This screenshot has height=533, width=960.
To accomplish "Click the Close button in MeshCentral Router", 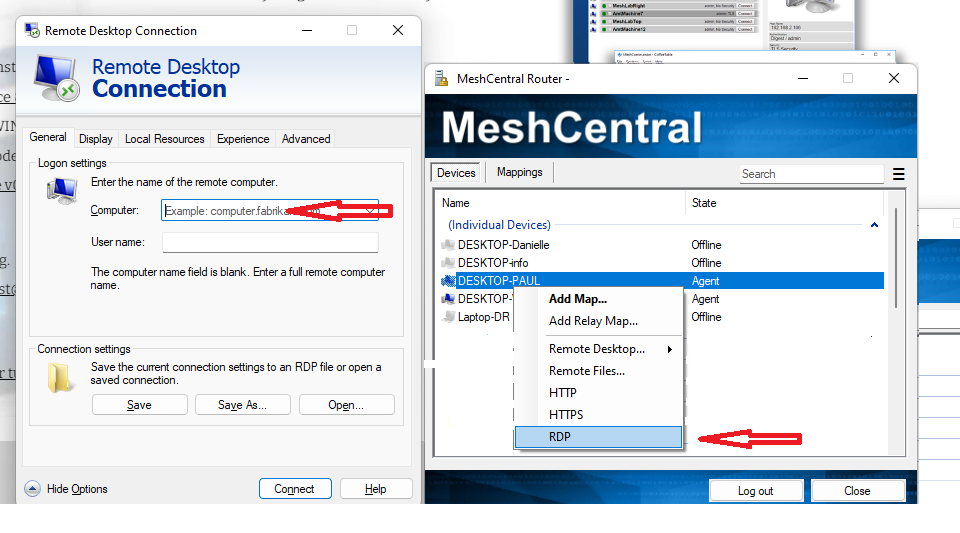I will (858, 491).
